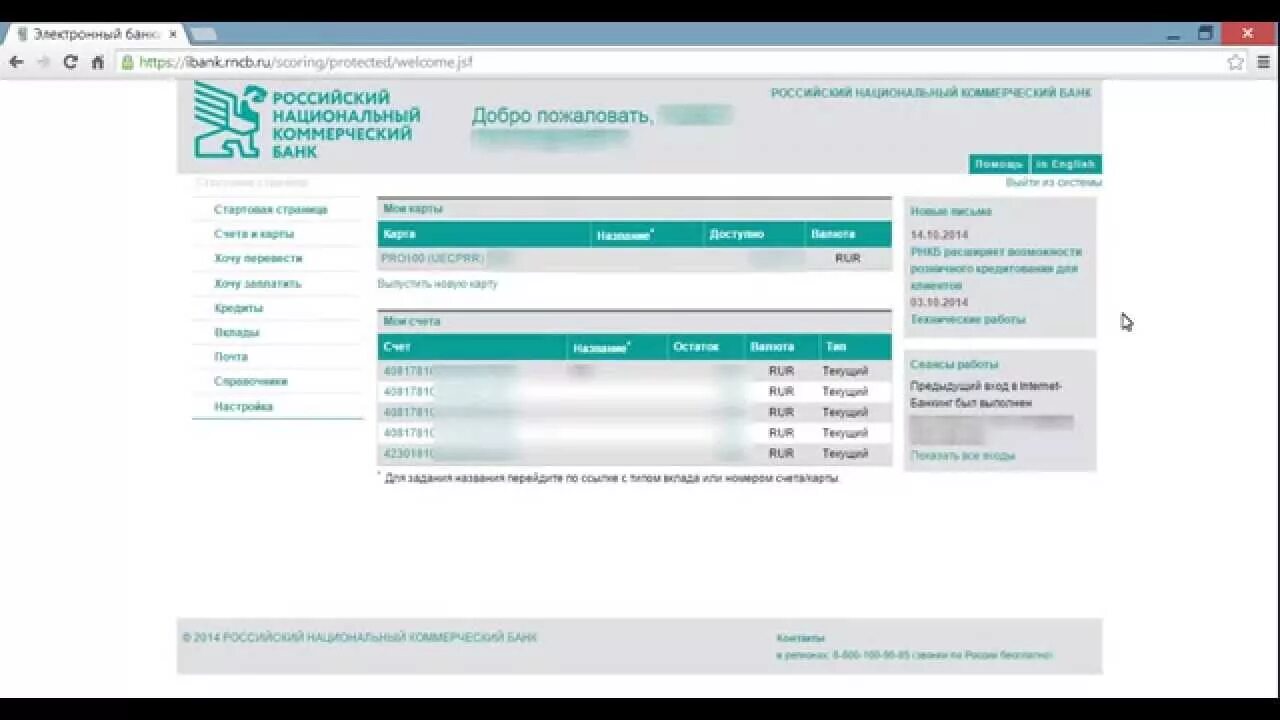This screenshot has height=720, width=1280.
Task: Bookmark page with the star icon
Action: pyautogui.click(x=1236, y=62)
